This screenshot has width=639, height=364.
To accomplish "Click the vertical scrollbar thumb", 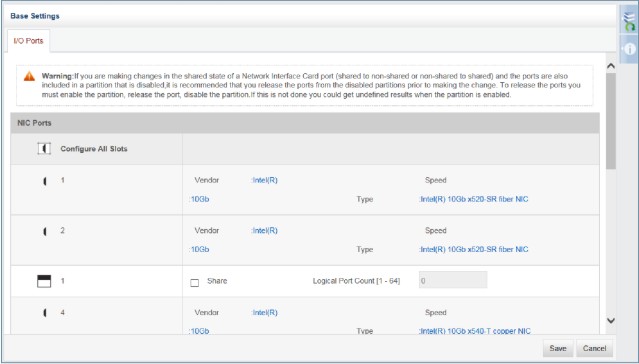I will (x=610, y=121).
